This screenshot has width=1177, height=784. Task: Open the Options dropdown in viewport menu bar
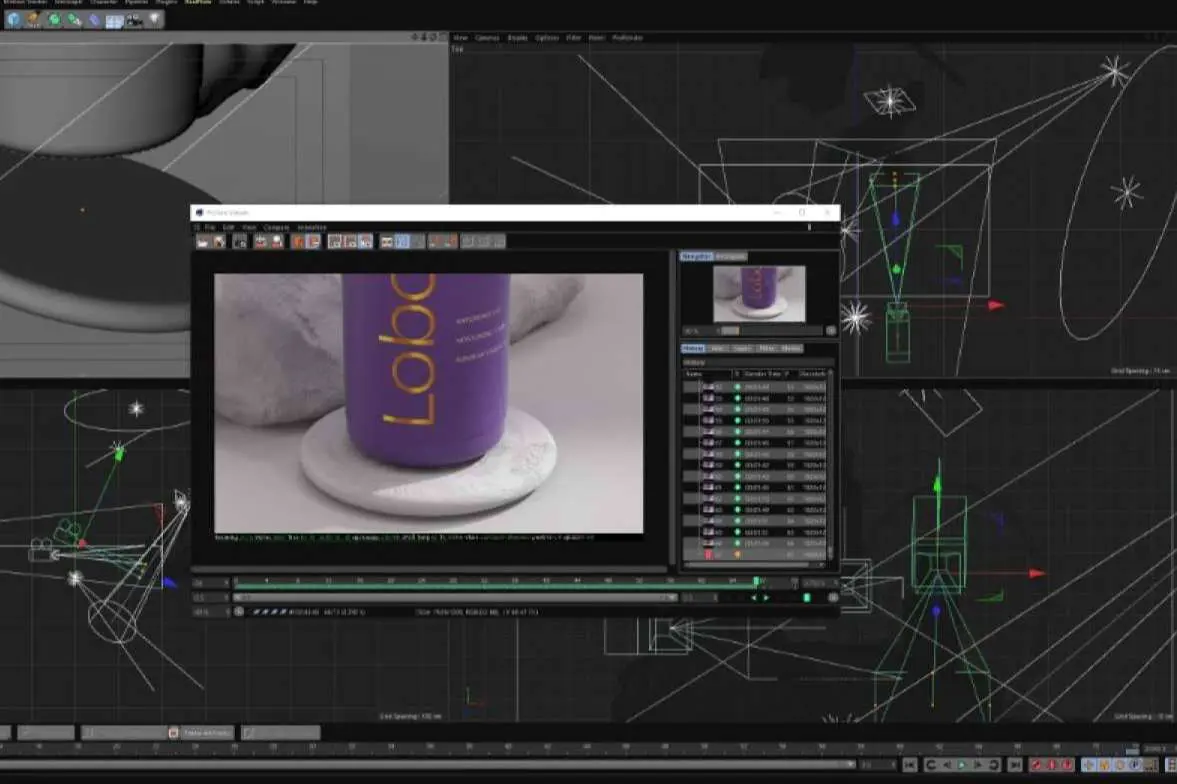pyautogui.click(x=547, y=38)
